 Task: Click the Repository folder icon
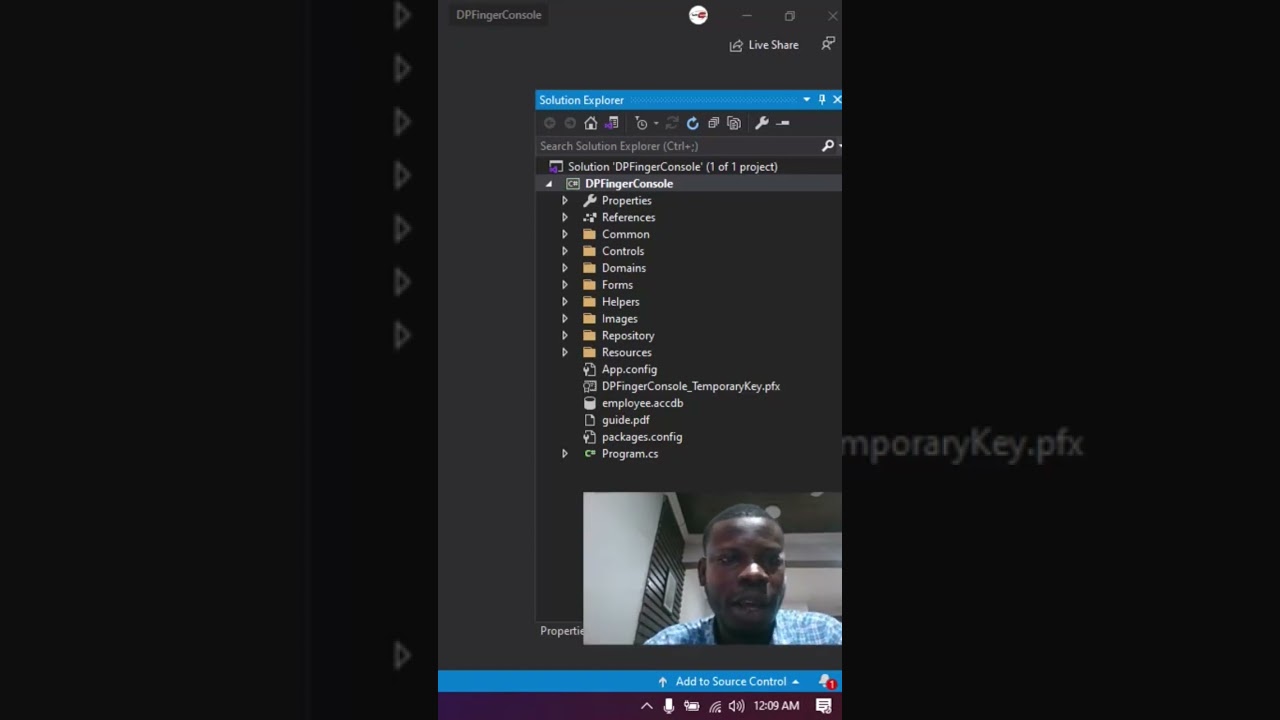tap(590, 336)
